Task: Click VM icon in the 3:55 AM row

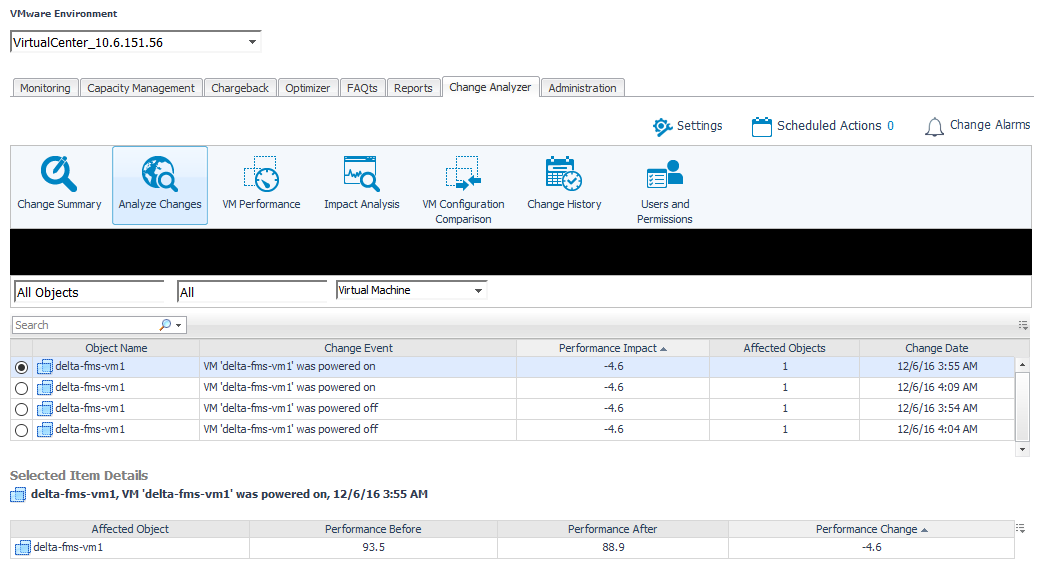Action: tap(45, 367)
